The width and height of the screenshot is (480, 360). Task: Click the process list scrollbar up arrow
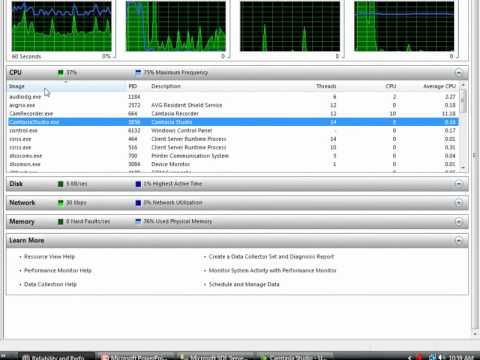coord(463,85)
